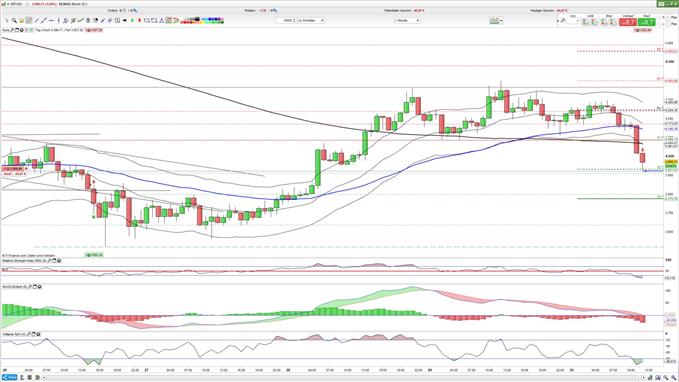Select the horizontal line drawing tool

(x=51, y=20)
